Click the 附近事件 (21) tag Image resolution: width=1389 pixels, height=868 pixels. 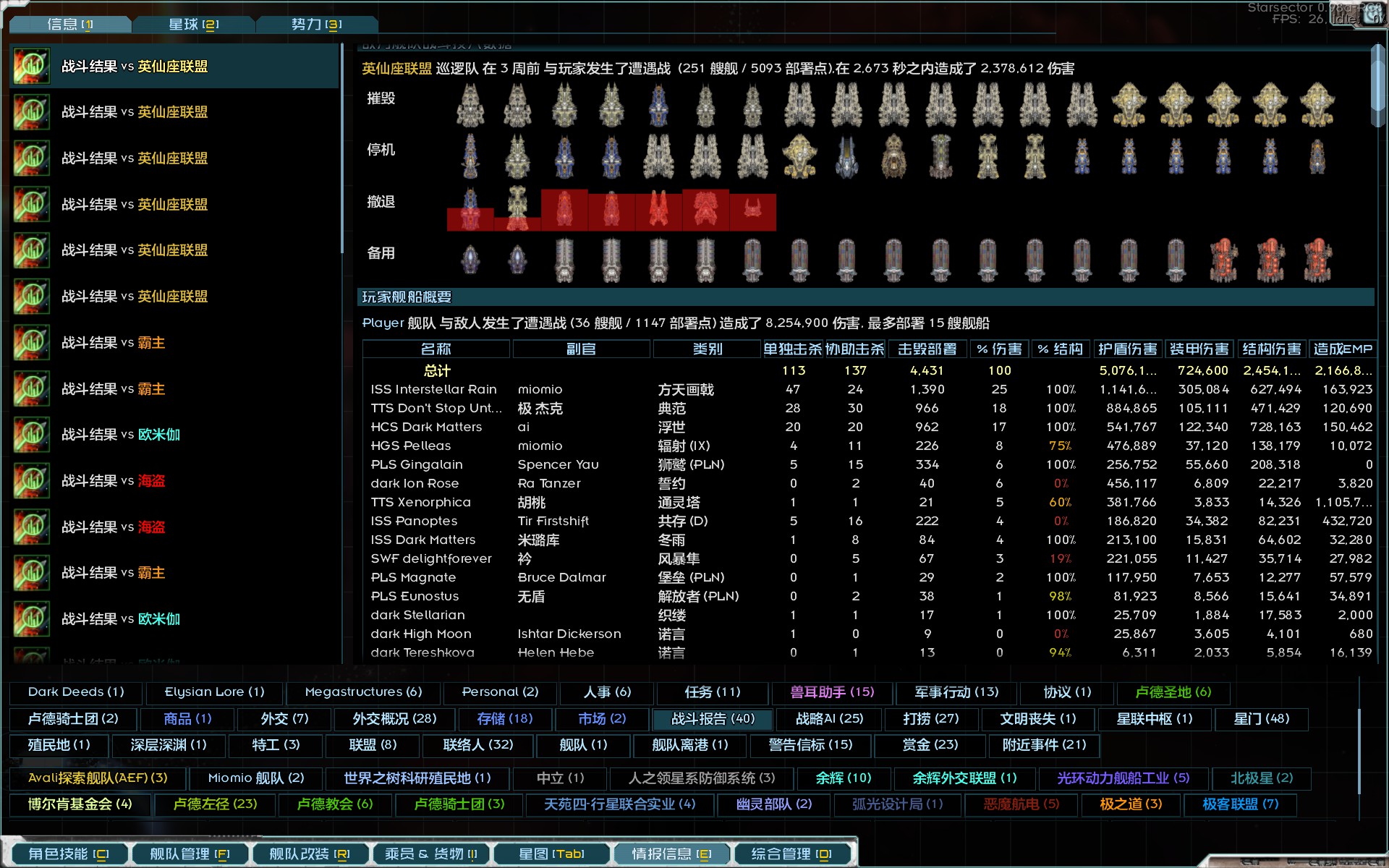click(1044, 745)
